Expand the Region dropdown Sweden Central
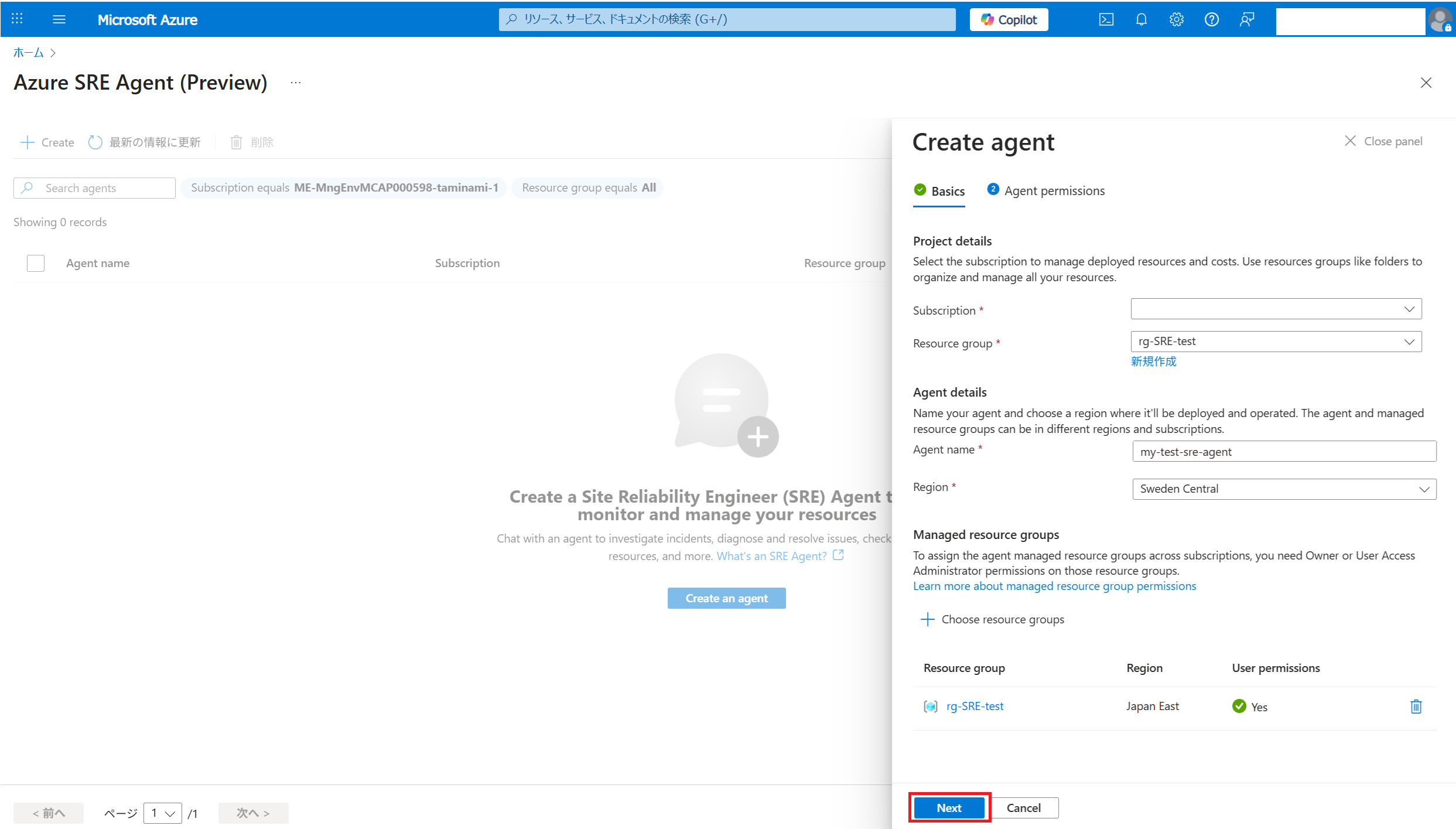Image resolution: width=1456 pixels, height=829 pixels. pyautogui.click(x=1284, y=489)
